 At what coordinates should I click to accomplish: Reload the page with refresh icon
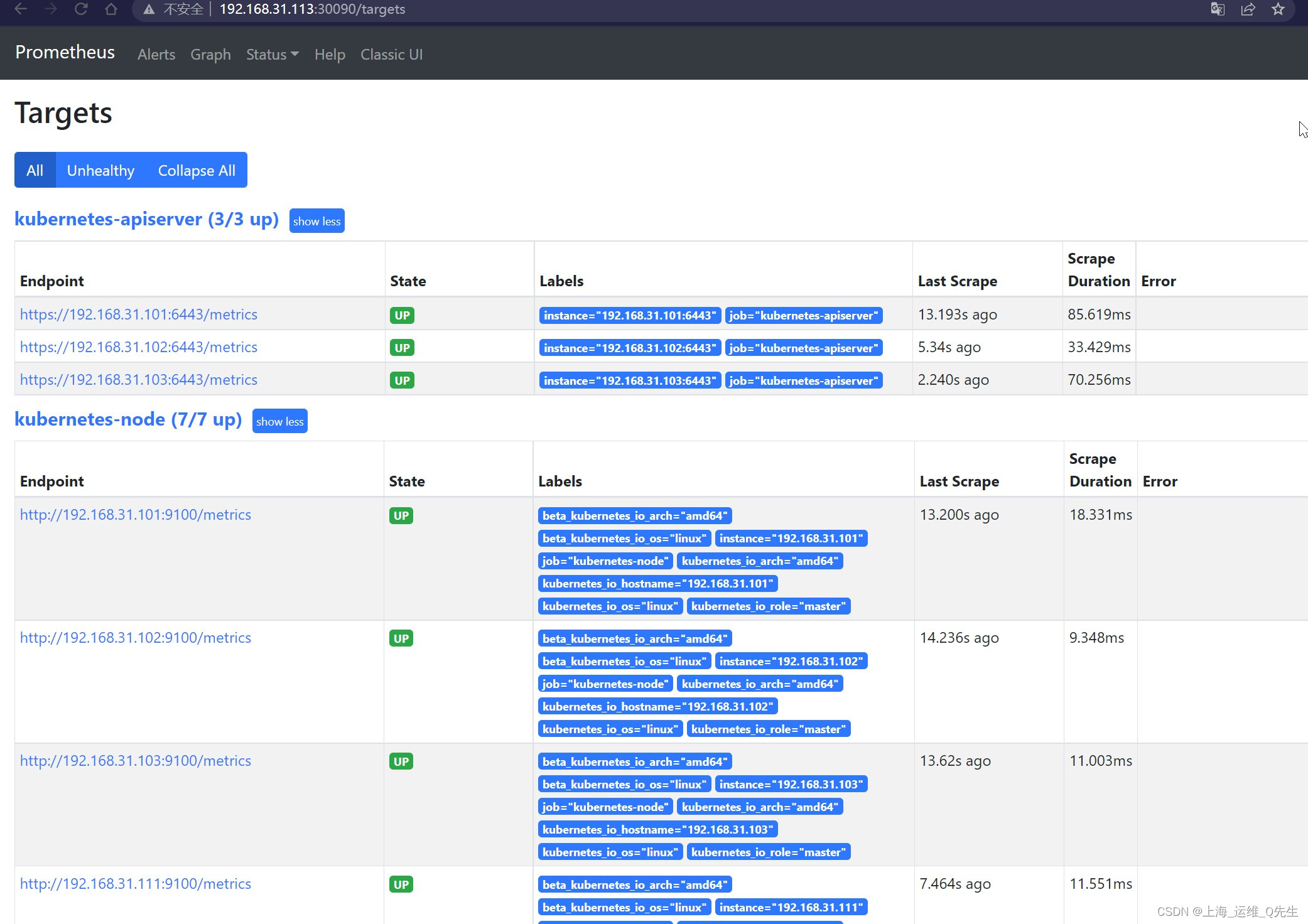(x=81, y=9)
